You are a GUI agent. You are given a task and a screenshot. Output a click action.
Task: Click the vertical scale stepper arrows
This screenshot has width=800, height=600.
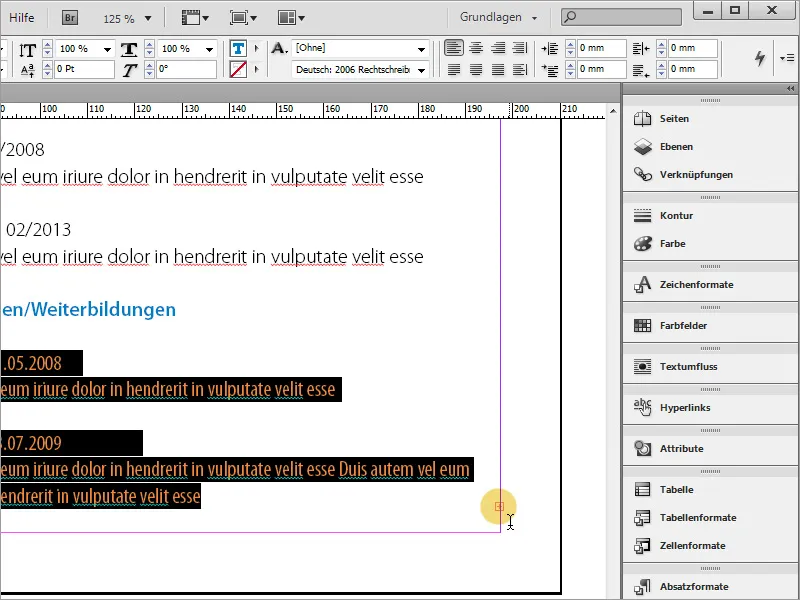coord(47,49)
